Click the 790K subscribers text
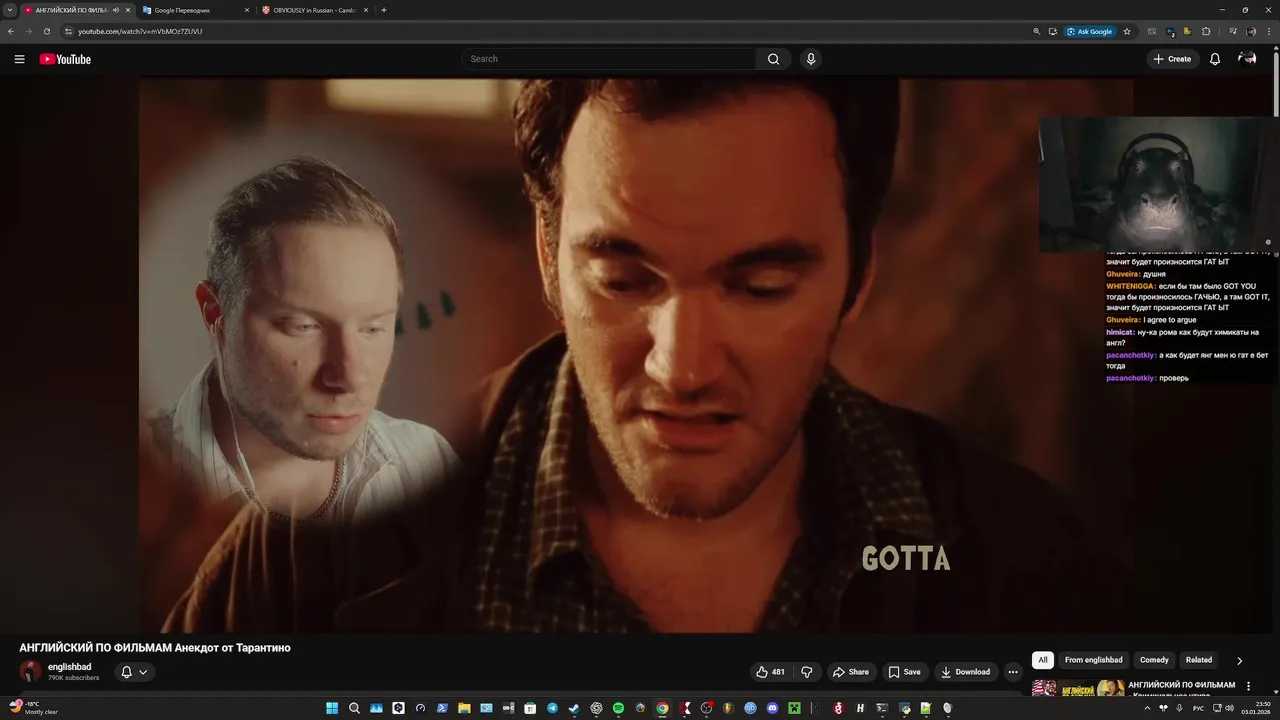The image size is (1280, 720). (73, 678)
